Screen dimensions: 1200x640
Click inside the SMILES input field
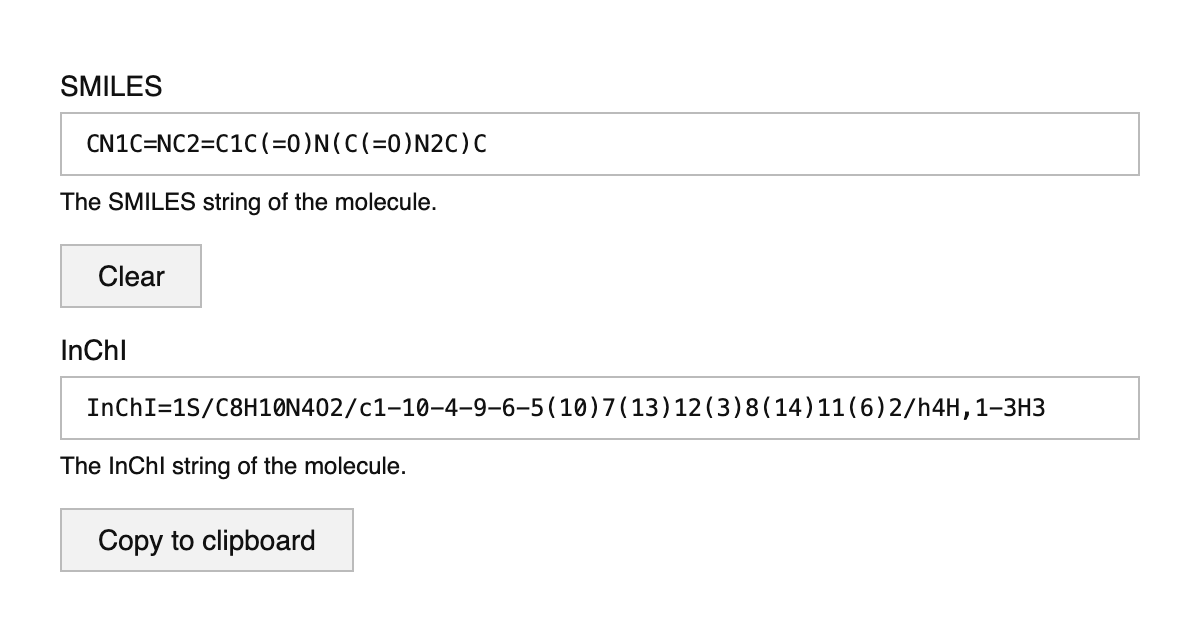[600, 145]
